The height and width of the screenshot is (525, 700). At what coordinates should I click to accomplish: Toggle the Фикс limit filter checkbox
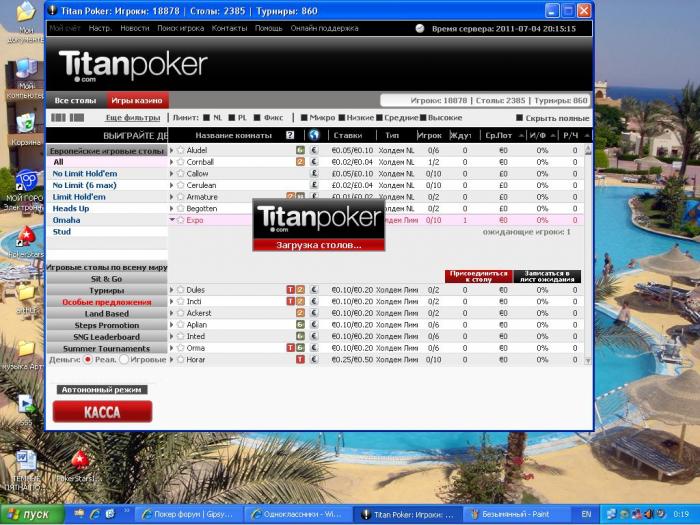(x=257, y=118)
